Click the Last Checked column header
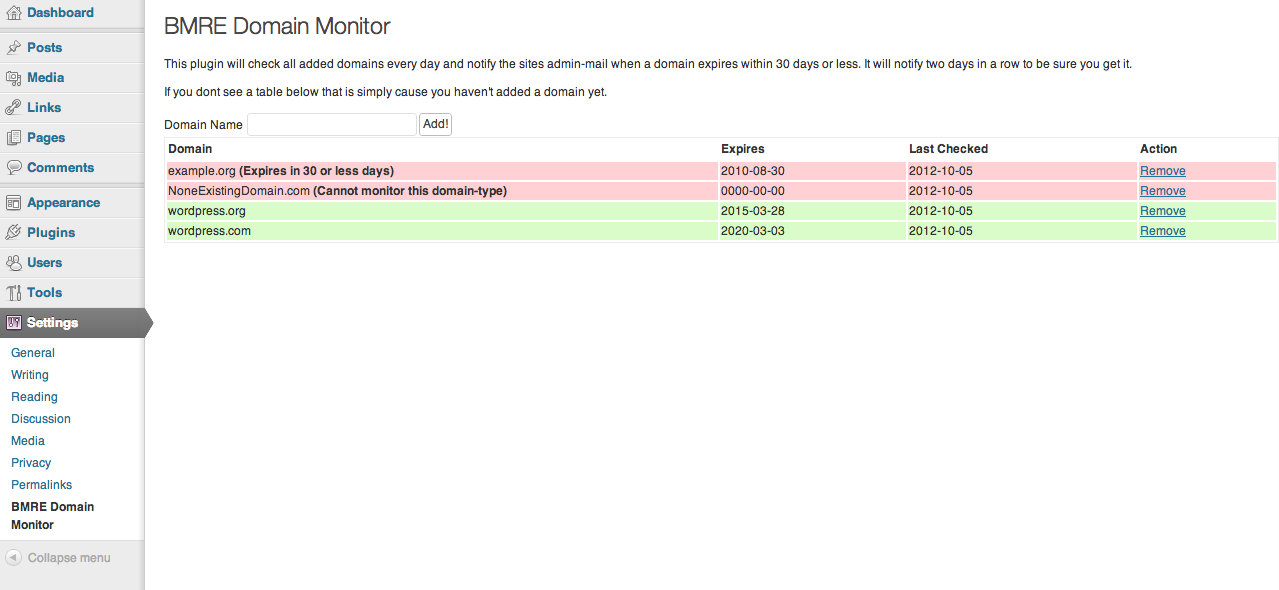The height and width of the screenshot is (590, 1279). [x=948, y=149]
